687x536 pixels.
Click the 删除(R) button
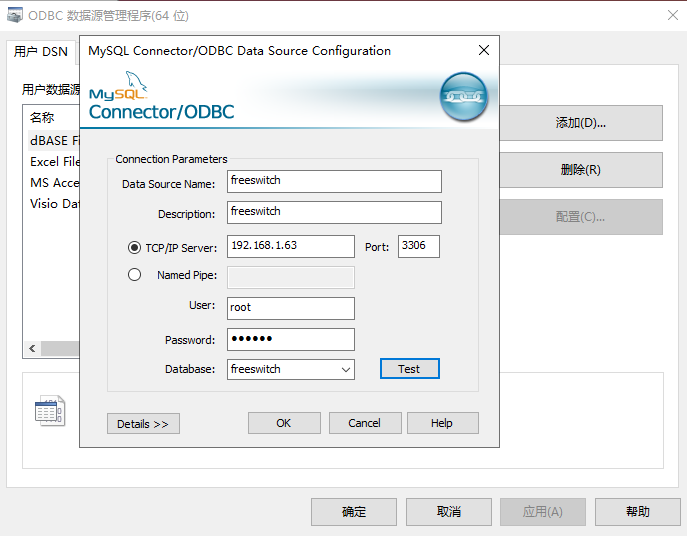coord(581,170)
